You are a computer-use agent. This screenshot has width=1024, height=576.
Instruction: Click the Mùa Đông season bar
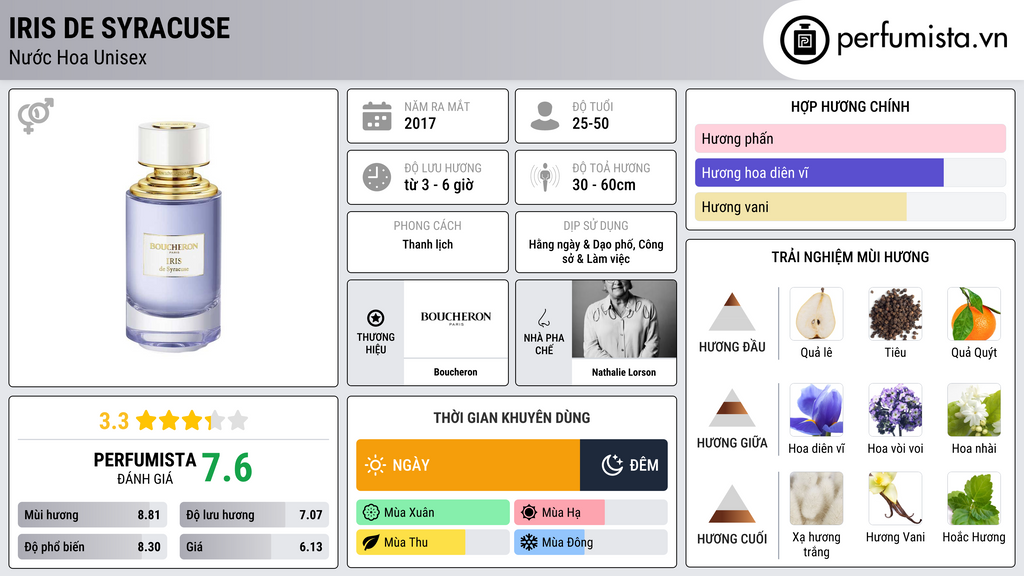click(x=591, y=542)
